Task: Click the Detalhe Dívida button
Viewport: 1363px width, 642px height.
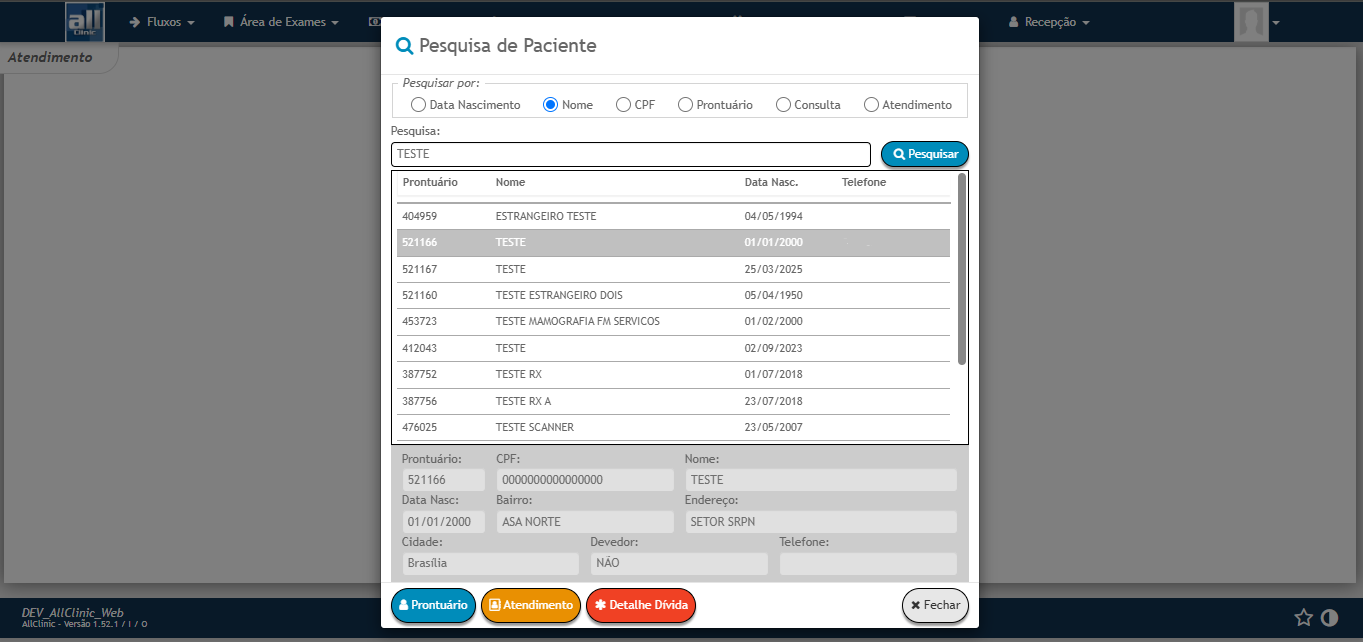Action: point(640,605)
